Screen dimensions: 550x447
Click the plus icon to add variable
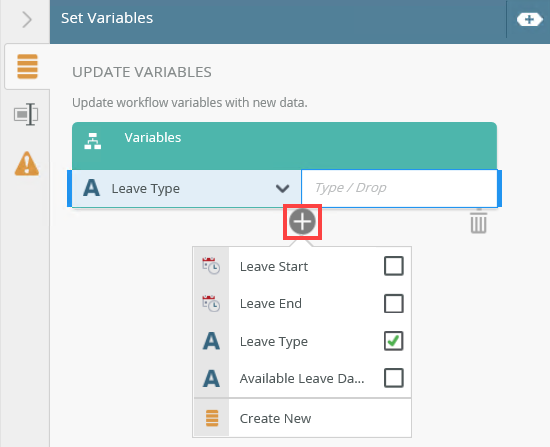point(302,222)
